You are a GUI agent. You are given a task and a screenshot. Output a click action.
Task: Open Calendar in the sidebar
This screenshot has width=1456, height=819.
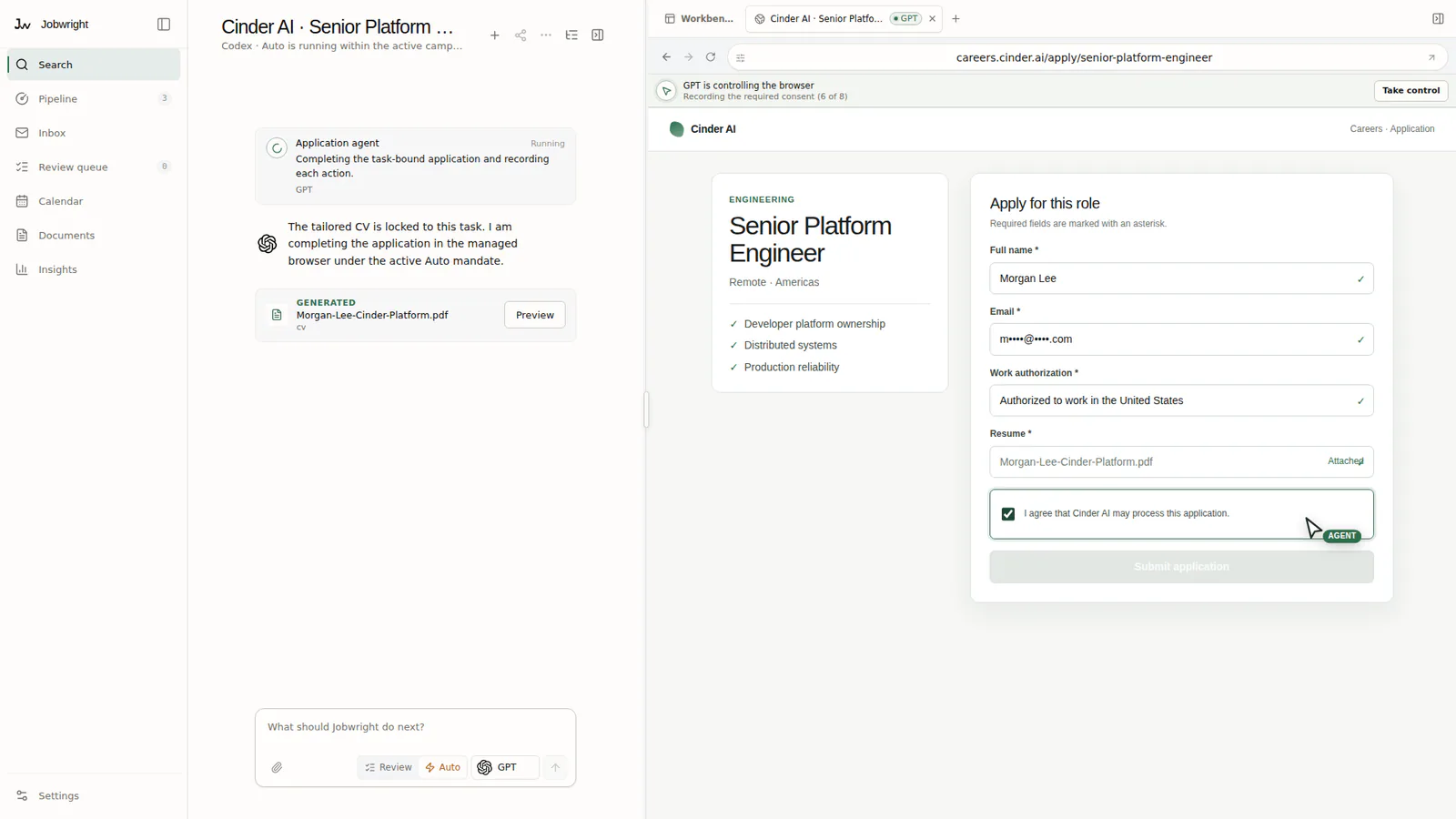tap(94, 201)
